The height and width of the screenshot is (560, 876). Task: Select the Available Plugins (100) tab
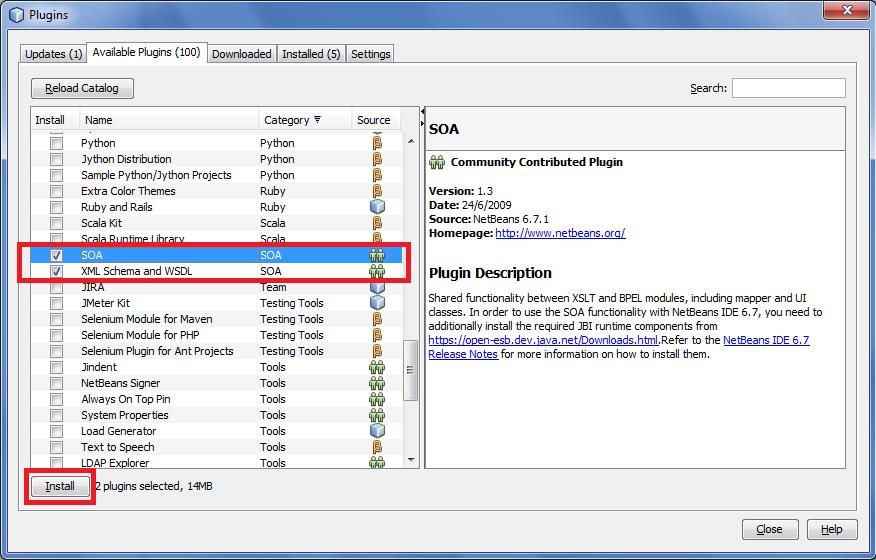coord(146,52)
